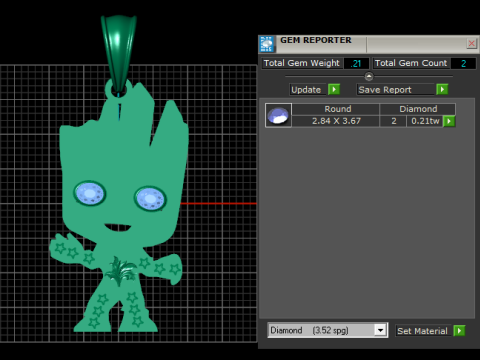Click the Save Report button
Viewport: 480px width, 360px height.
click(x=395, y=90)
